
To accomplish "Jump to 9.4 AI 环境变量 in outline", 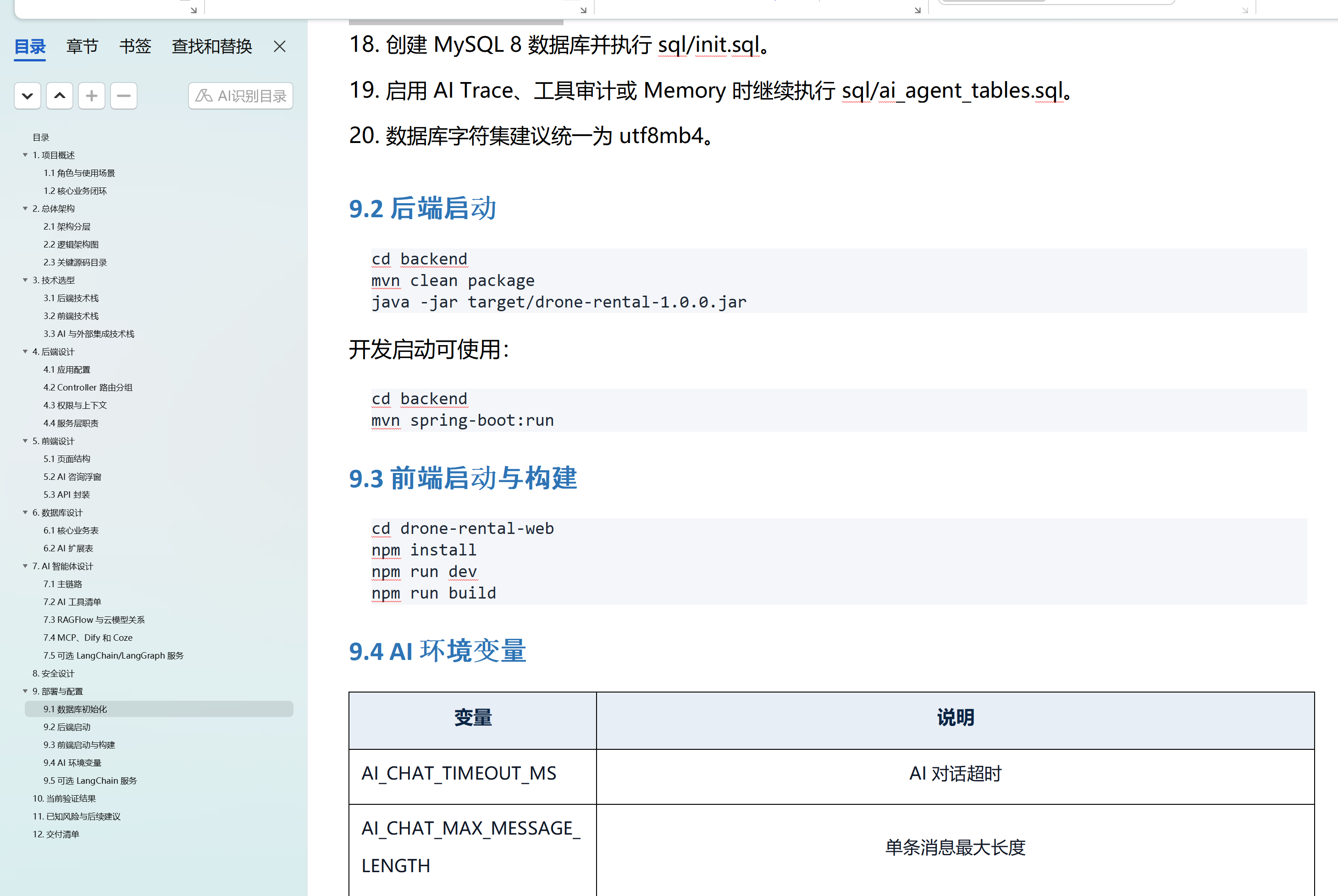I will coord(72,763).
